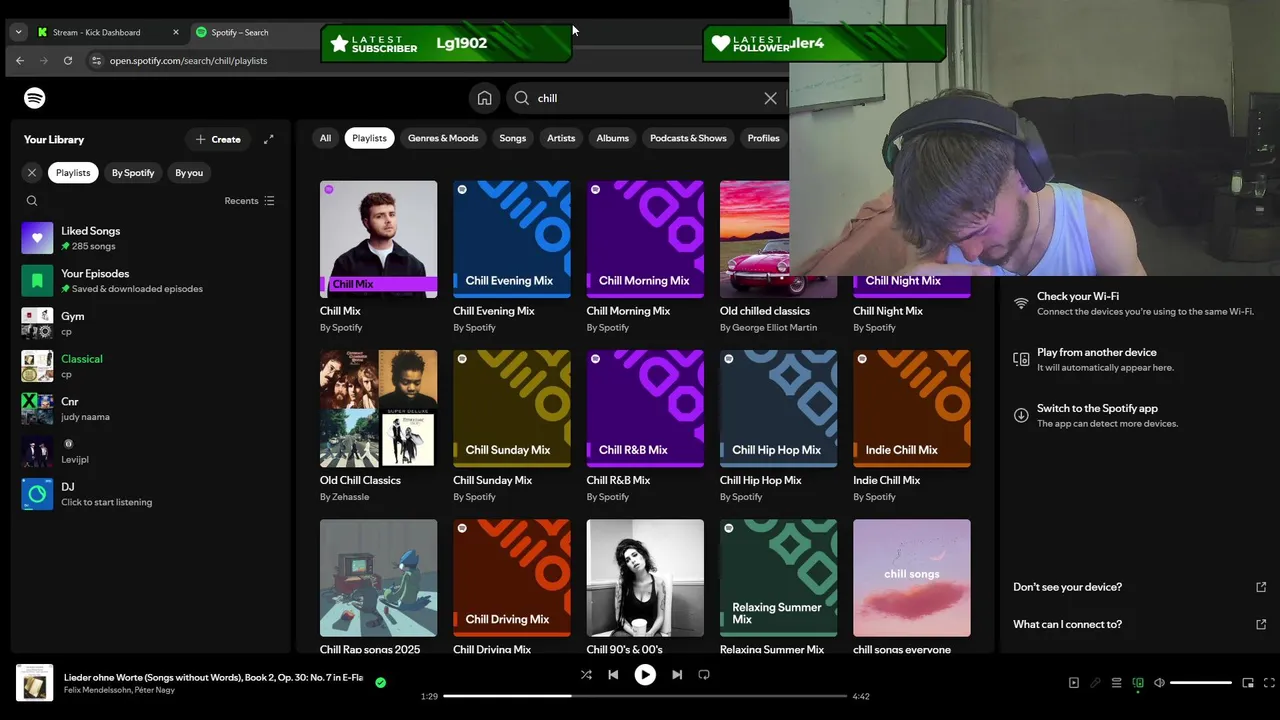Open lyrics microphone icon
Image resolution: width=1280 pixels, height=720 pixels.
(x=1095, y=683)
